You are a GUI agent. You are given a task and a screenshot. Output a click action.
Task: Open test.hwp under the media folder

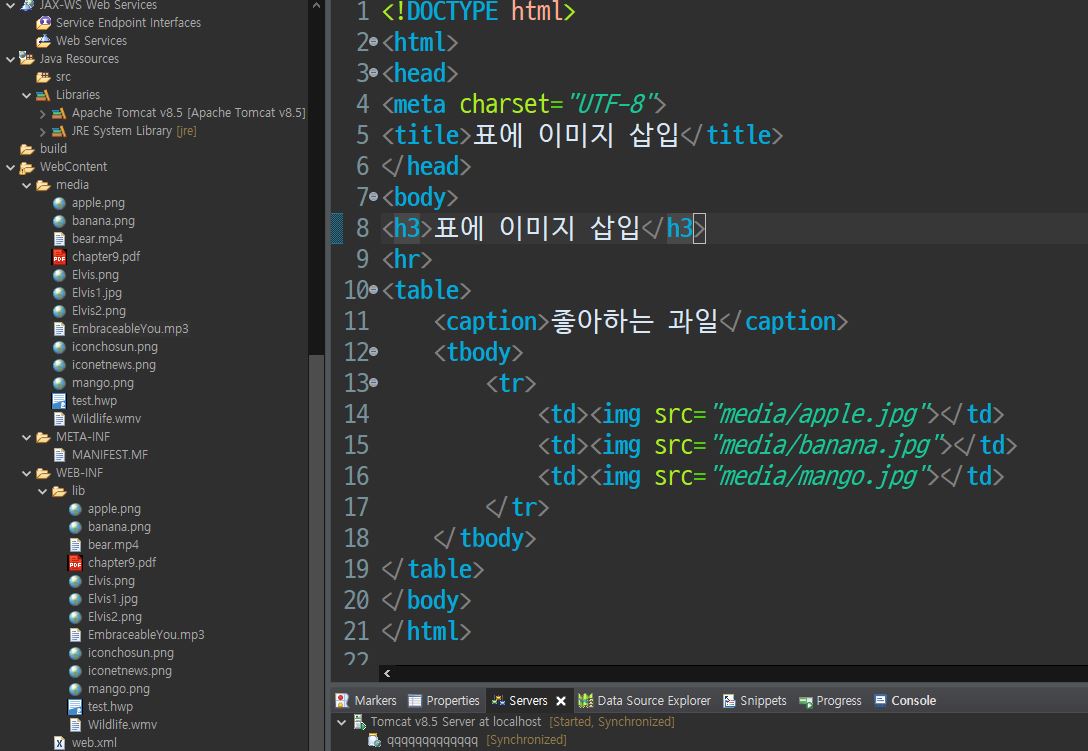(x=92, y=400)
